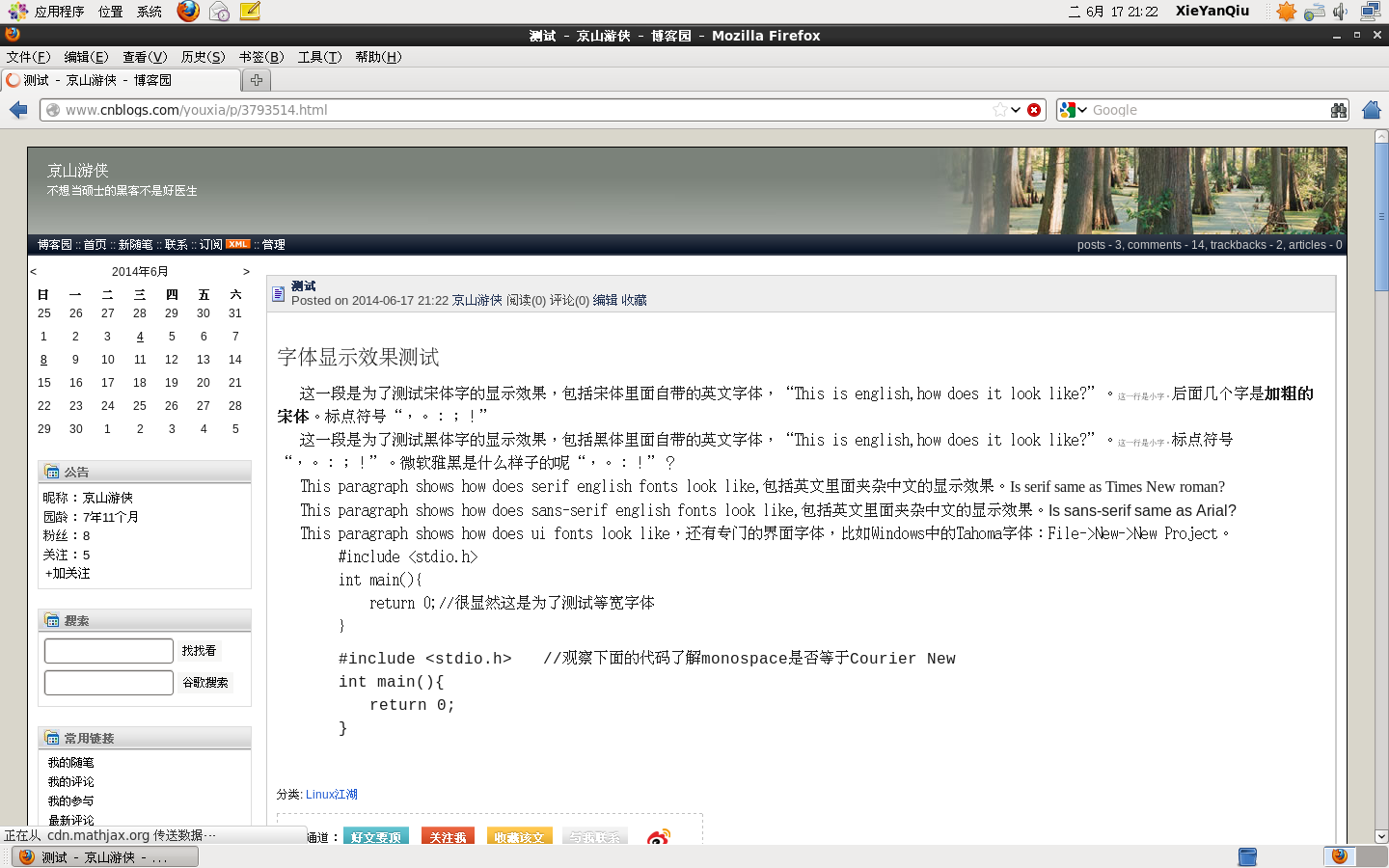
Task: Click the site identity icon in the URL bar
Action: coord(53,110)
